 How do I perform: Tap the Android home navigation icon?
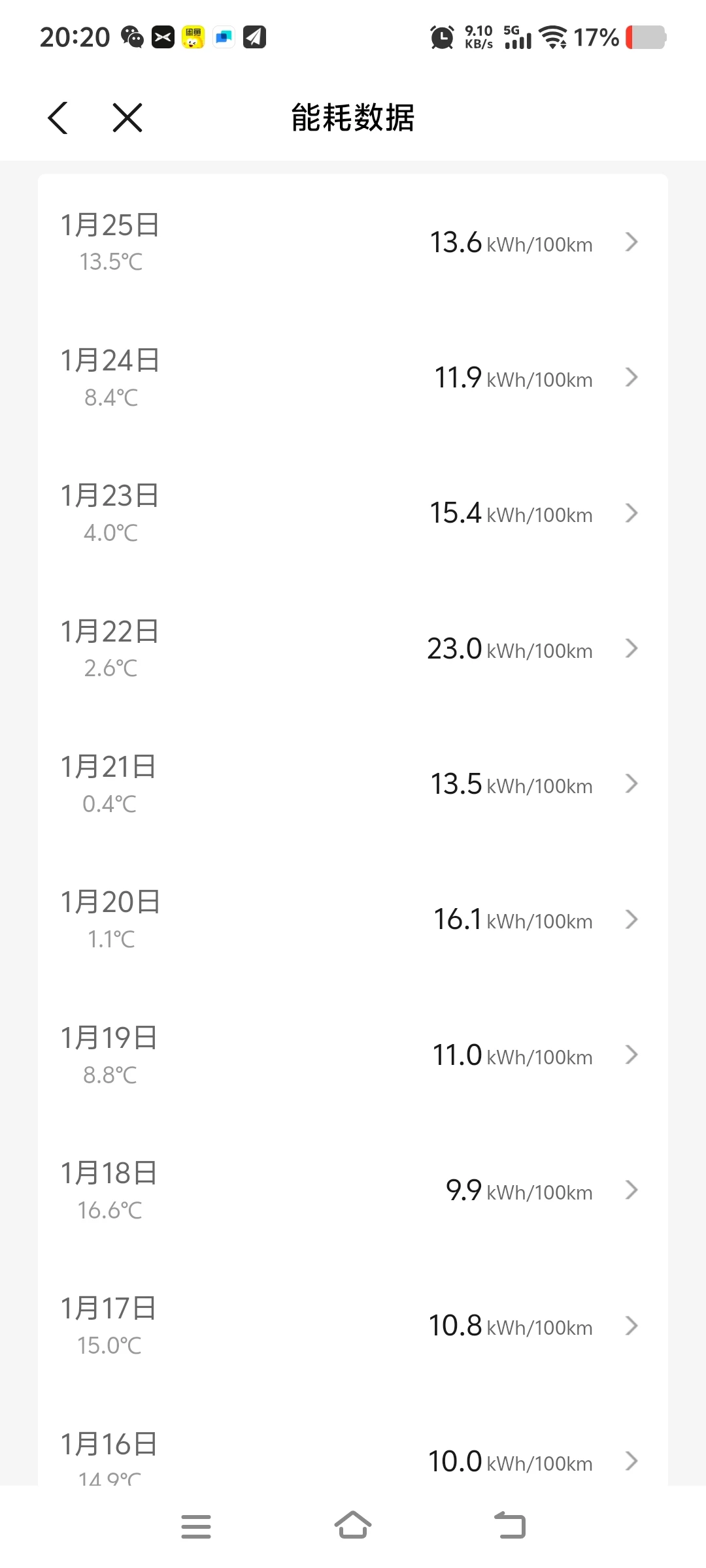pyautogui.click(x=353, y=1526)
